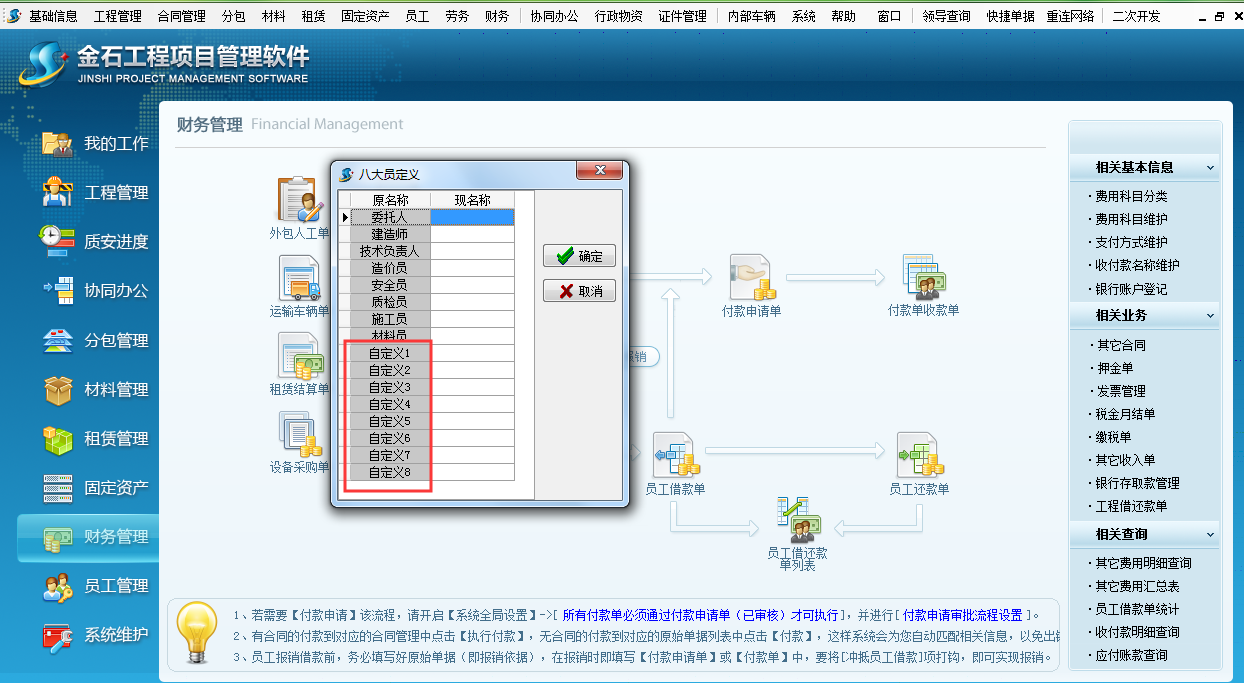Open 费用科目分类 link
Image resolution: width=1244 pixels, height=683 pixels.
1131,197
